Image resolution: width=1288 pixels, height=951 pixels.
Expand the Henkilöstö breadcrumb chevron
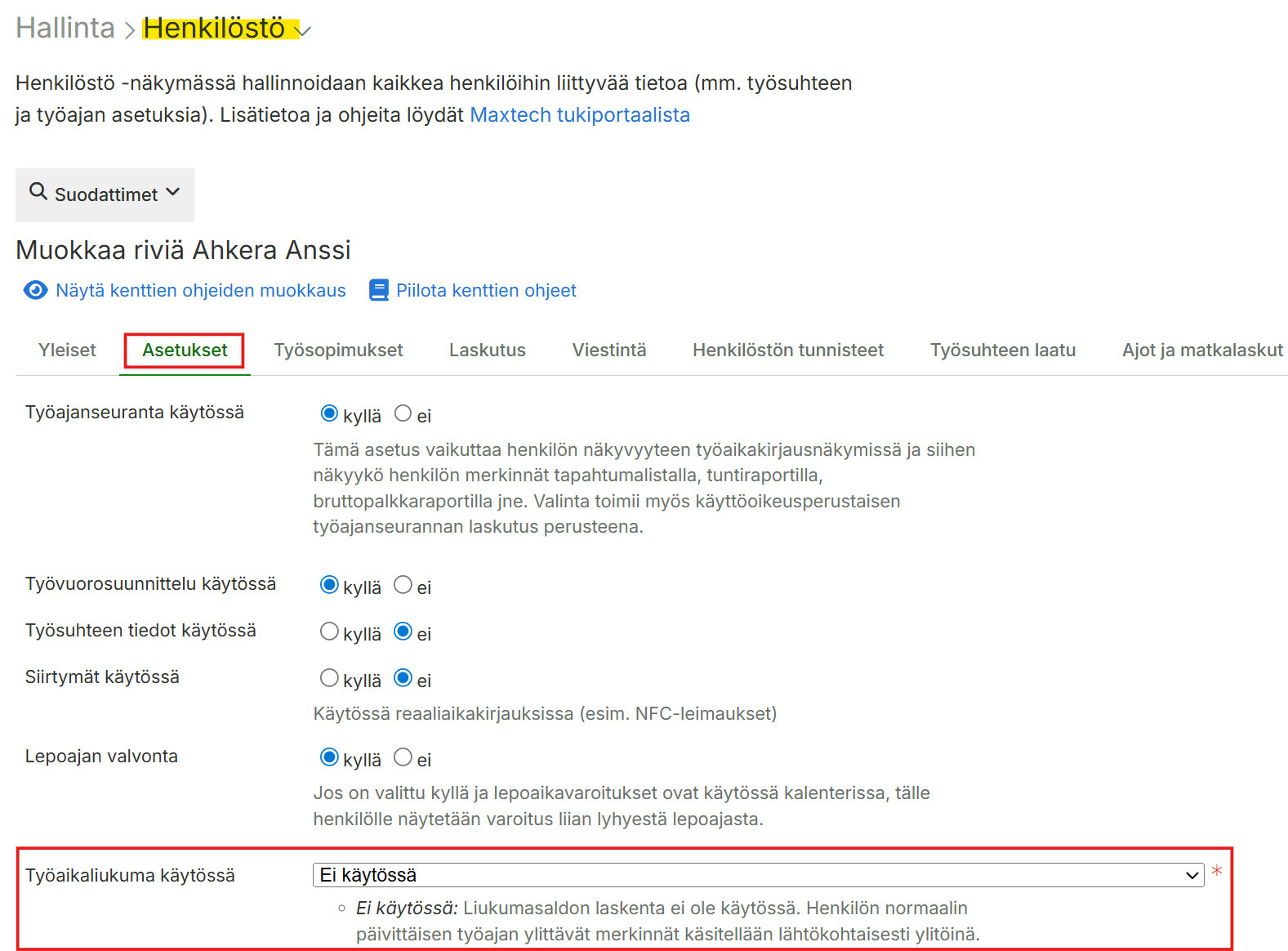tap(304, 31)
